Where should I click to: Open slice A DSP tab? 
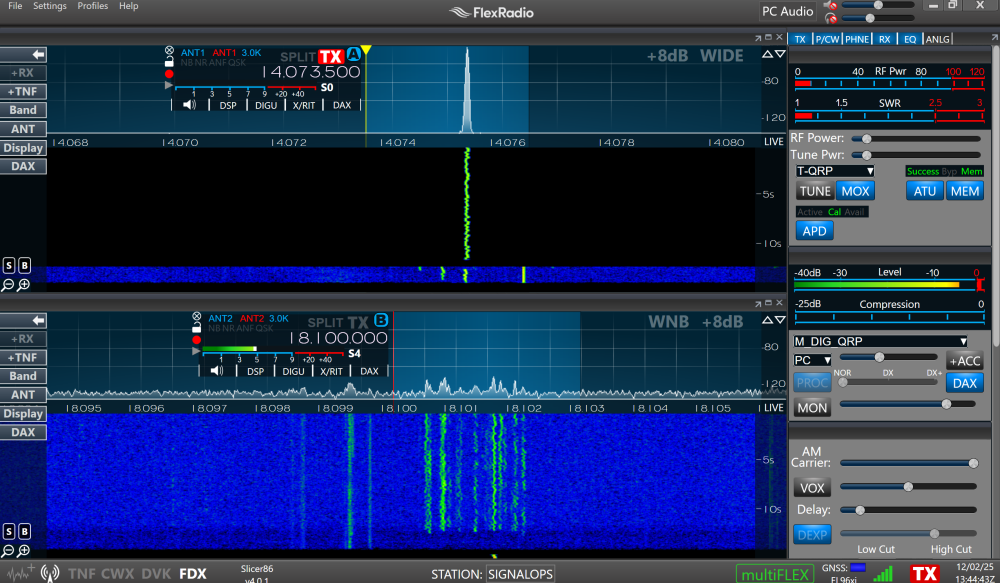pyautogui.click(x=228, y=105)
